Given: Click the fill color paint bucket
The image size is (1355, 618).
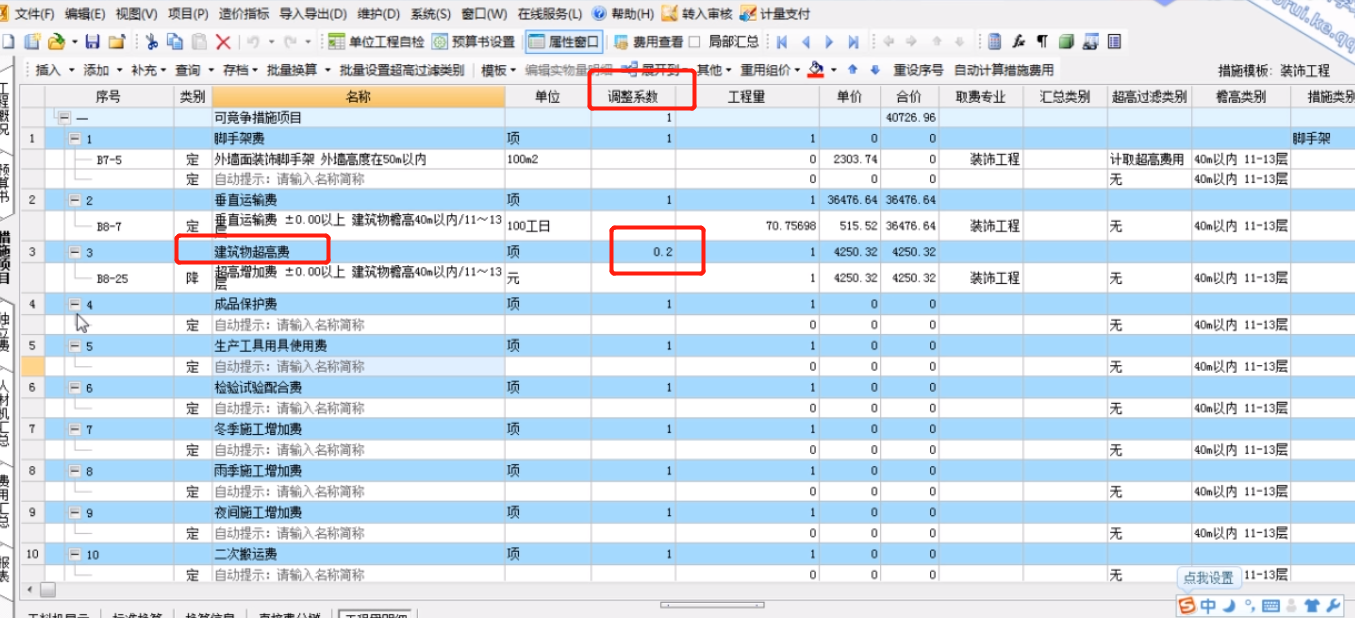Looking at the screenshot, I should [x=816, y=70].
